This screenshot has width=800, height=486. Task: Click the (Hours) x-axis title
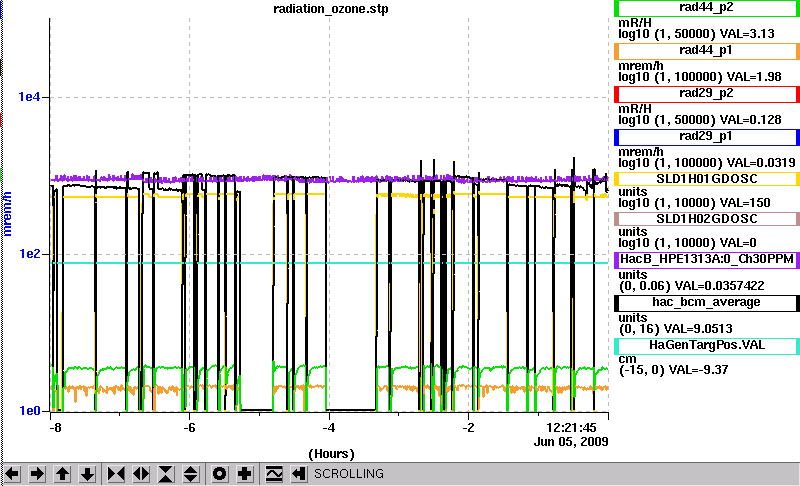(x=331, y=454)
